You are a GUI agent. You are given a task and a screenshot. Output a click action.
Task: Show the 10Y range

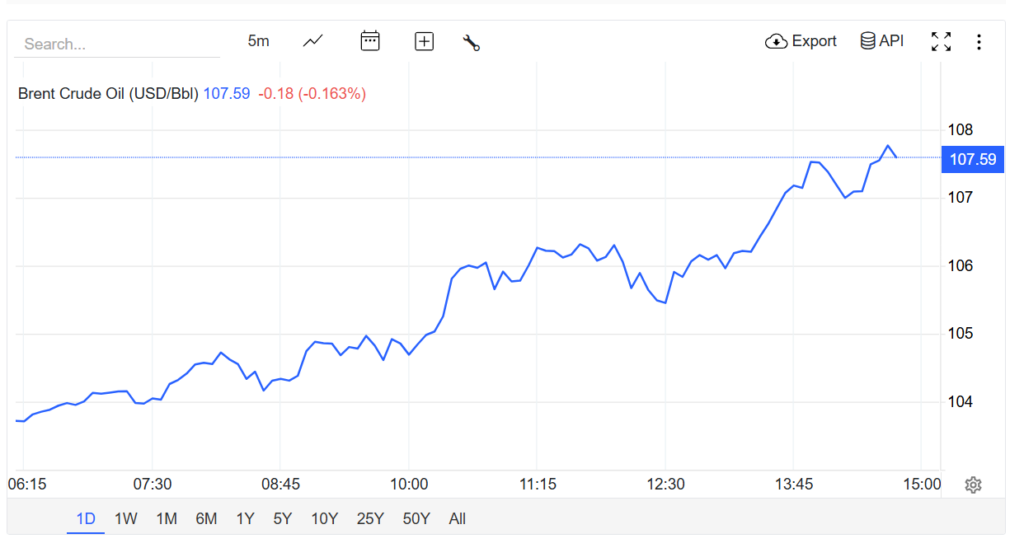pos(324,518)
